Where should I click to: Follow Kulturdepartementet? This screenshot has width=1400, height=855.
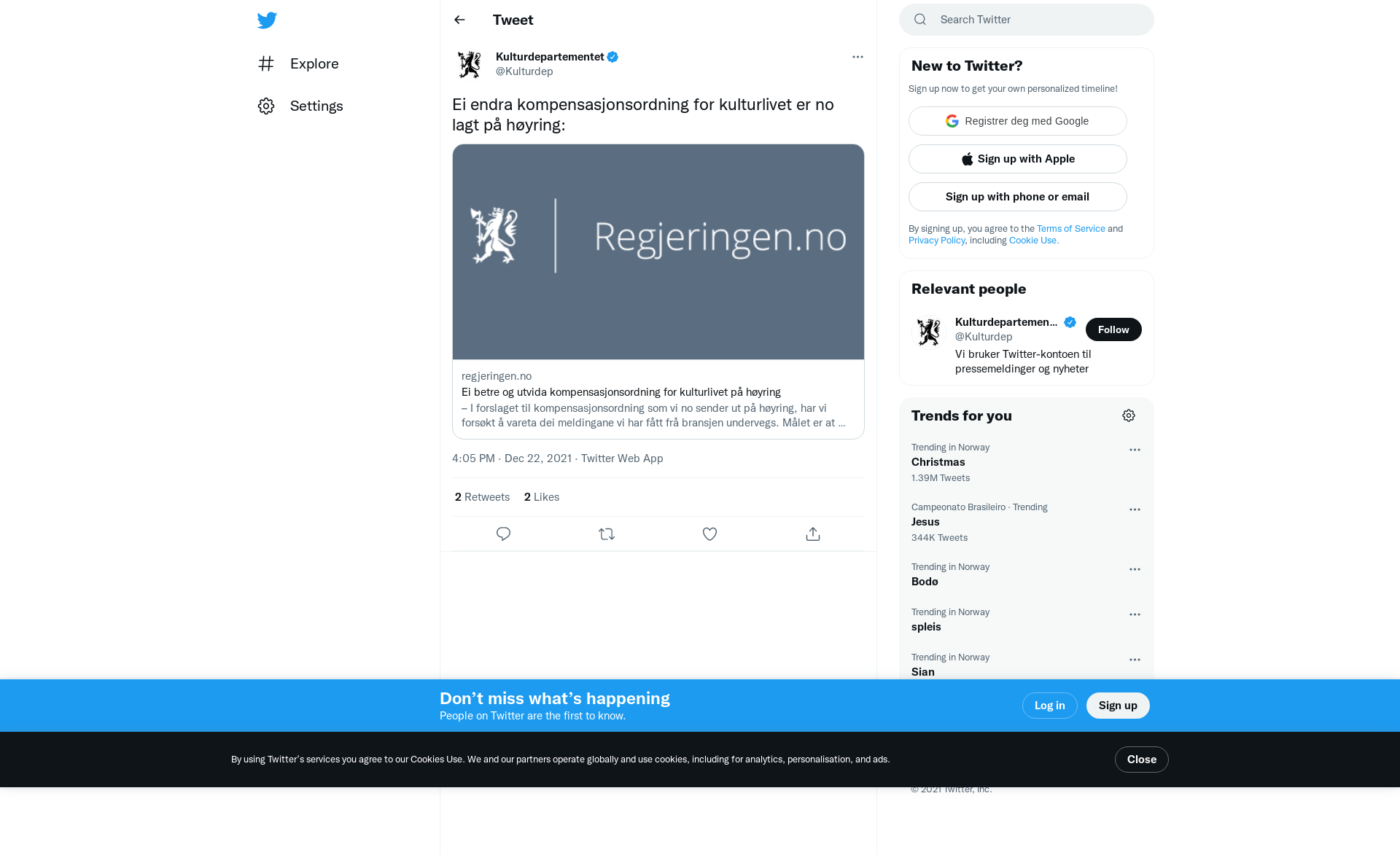(1113, 329)
